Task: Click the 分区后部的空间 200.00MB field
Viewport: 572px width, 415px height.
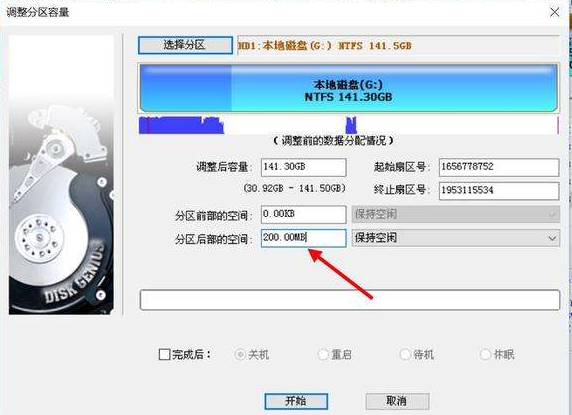Action: [304, 238]
